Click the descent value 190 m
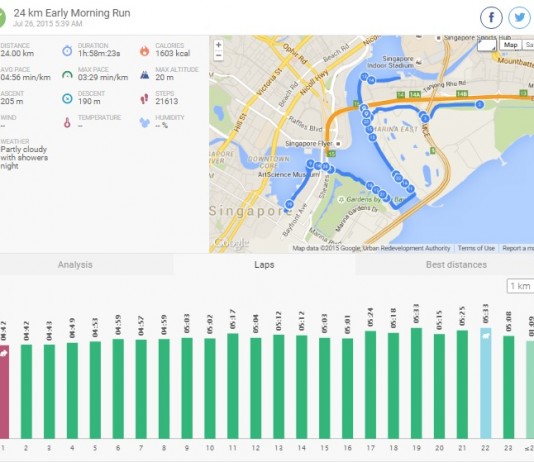Image resolution: width=534 pixels, height=462 pixels. [x=89, y=101]
